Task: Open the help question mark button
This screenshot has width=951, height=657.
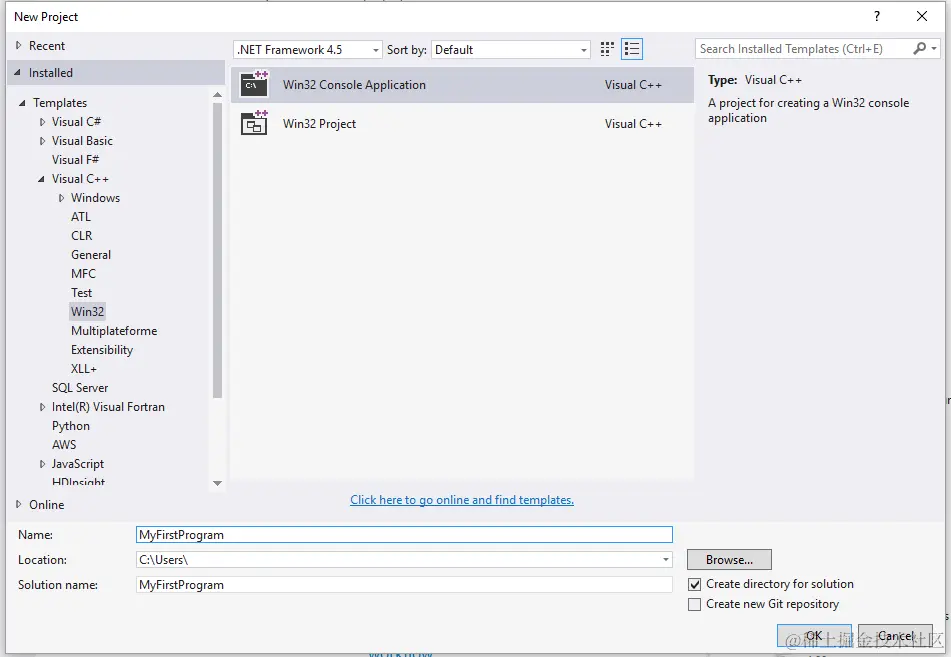Action: click(x=876, y=16)
